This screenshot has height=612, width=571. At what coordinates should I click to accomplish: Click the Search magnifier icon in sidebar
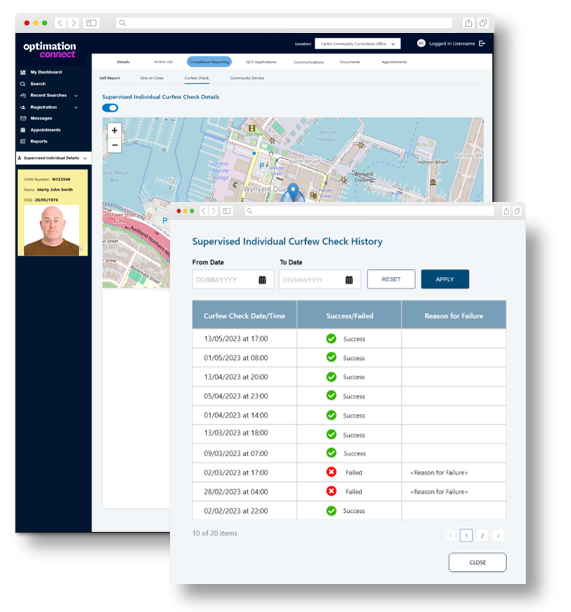click(23, 84)
